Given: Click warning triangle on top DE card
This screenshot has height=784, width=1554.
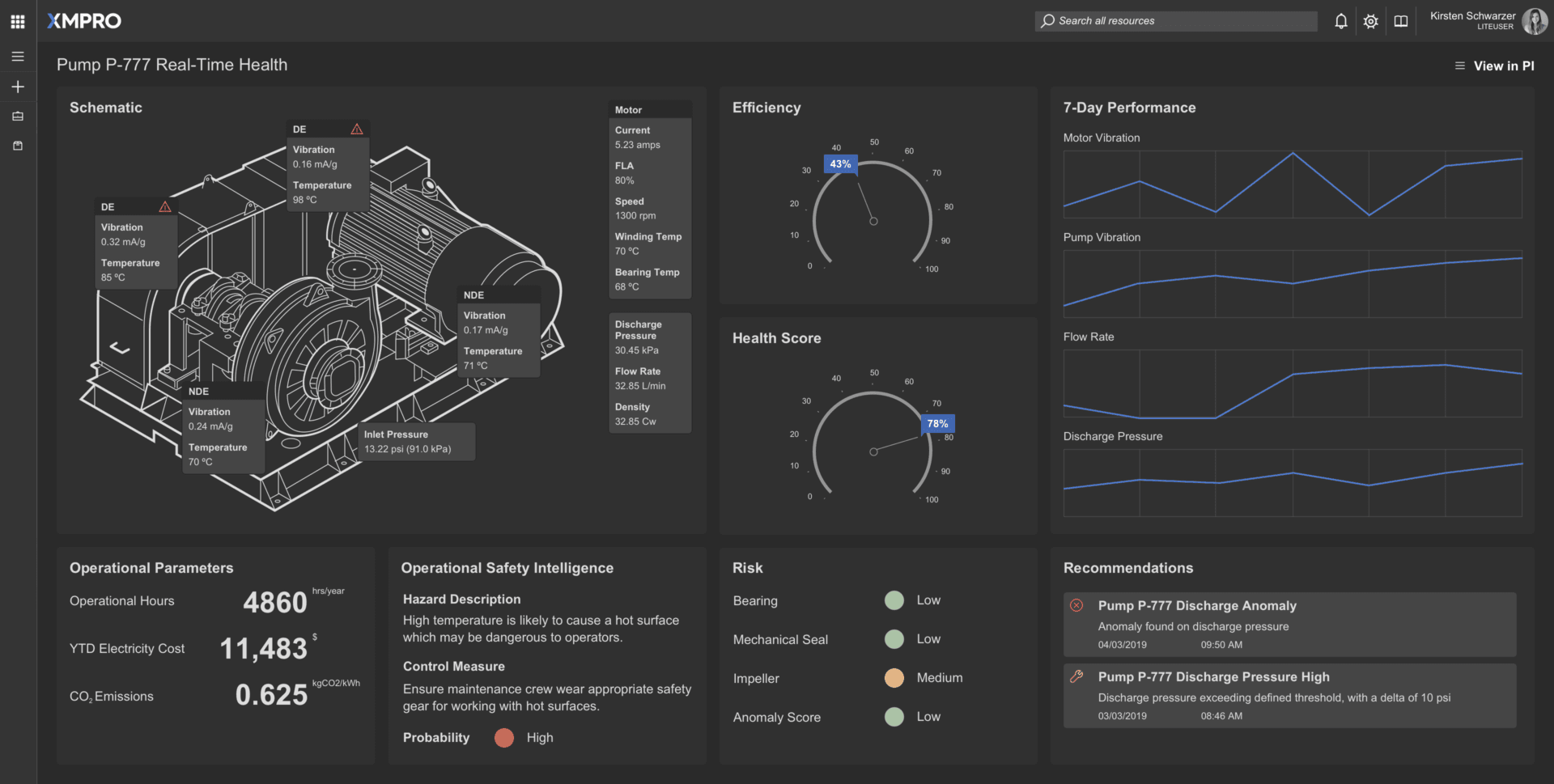Looking at the screenshot, I should pos(357,129).
